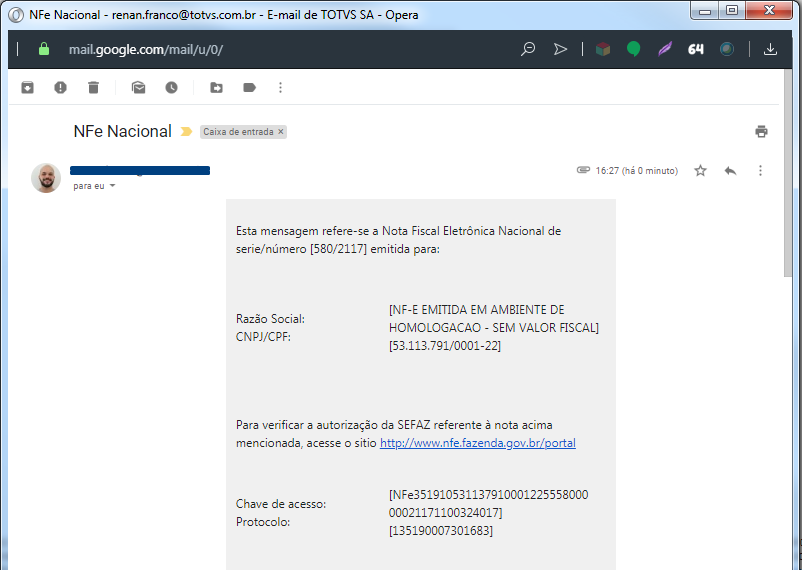Expand recipient details next to 'para eu'
The image size is (802, 570).
pyautogui.click(x=113, y=186)
